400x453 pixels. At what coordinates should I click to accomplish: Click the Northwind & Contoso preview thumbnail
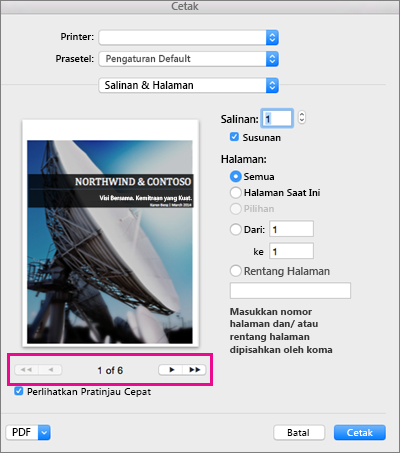pyautogui.click(x=110, y=233)
